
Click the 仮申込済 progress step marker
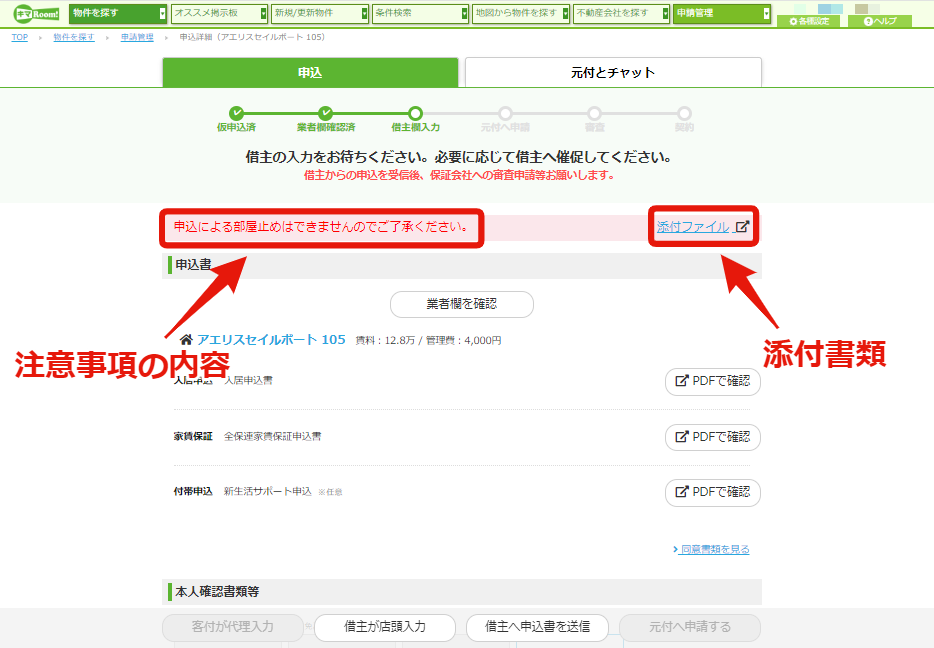pos(236,113)
